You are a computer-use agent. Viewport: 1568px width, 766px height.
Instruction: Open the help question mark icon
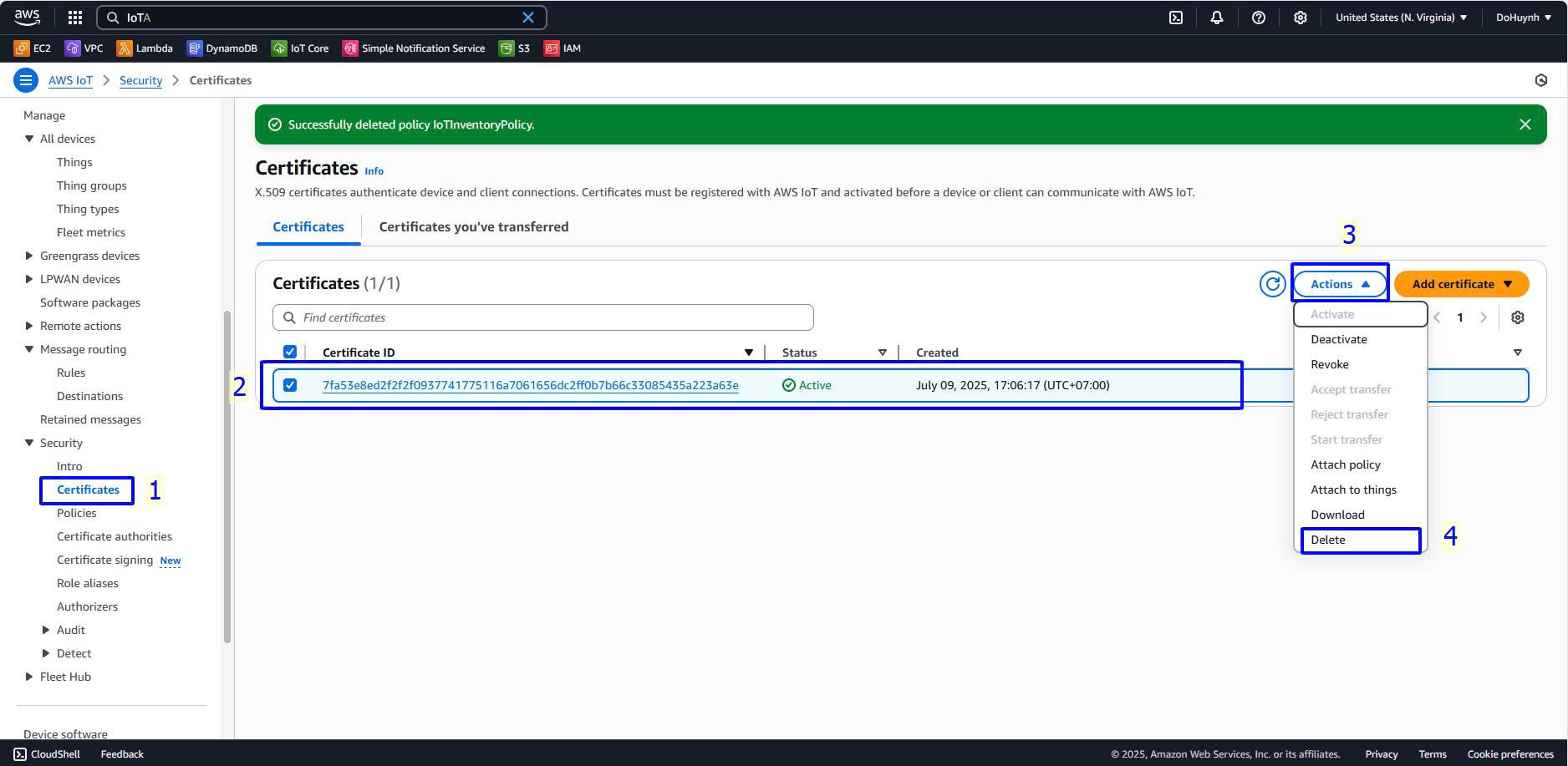1258,18
